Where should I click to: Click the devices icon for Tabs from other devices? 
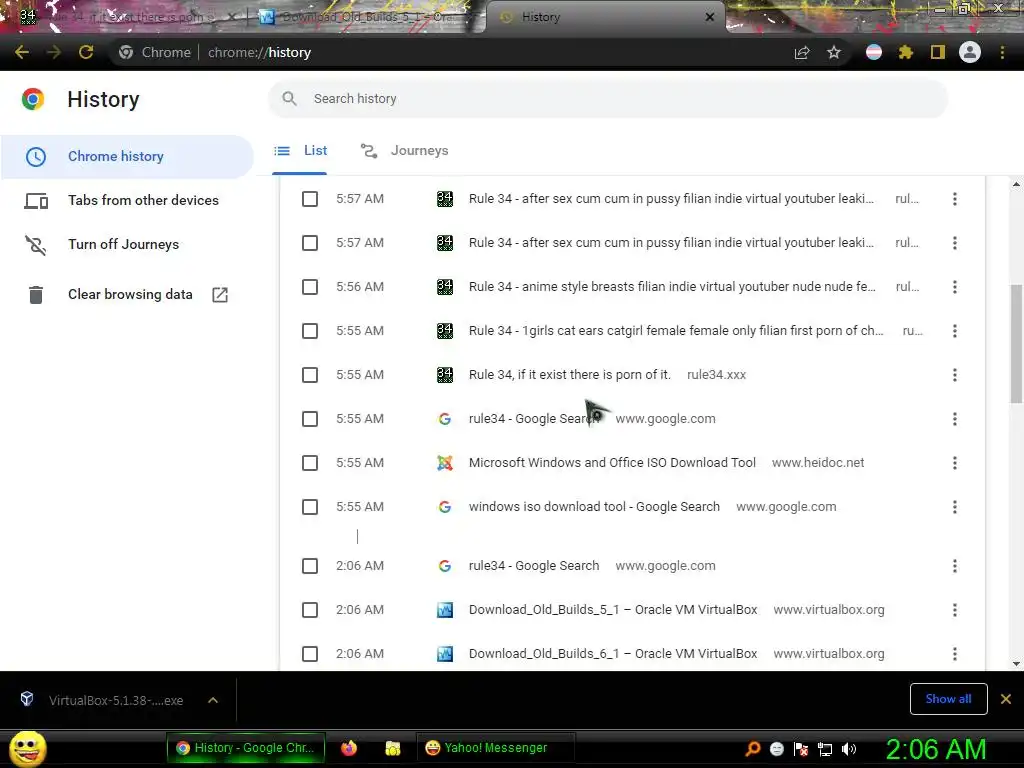(36, 200)
